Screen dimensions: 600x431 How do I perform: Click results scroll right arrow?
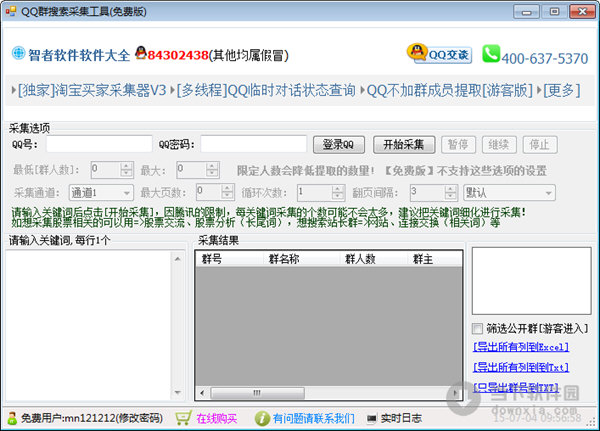coord(455,393)
